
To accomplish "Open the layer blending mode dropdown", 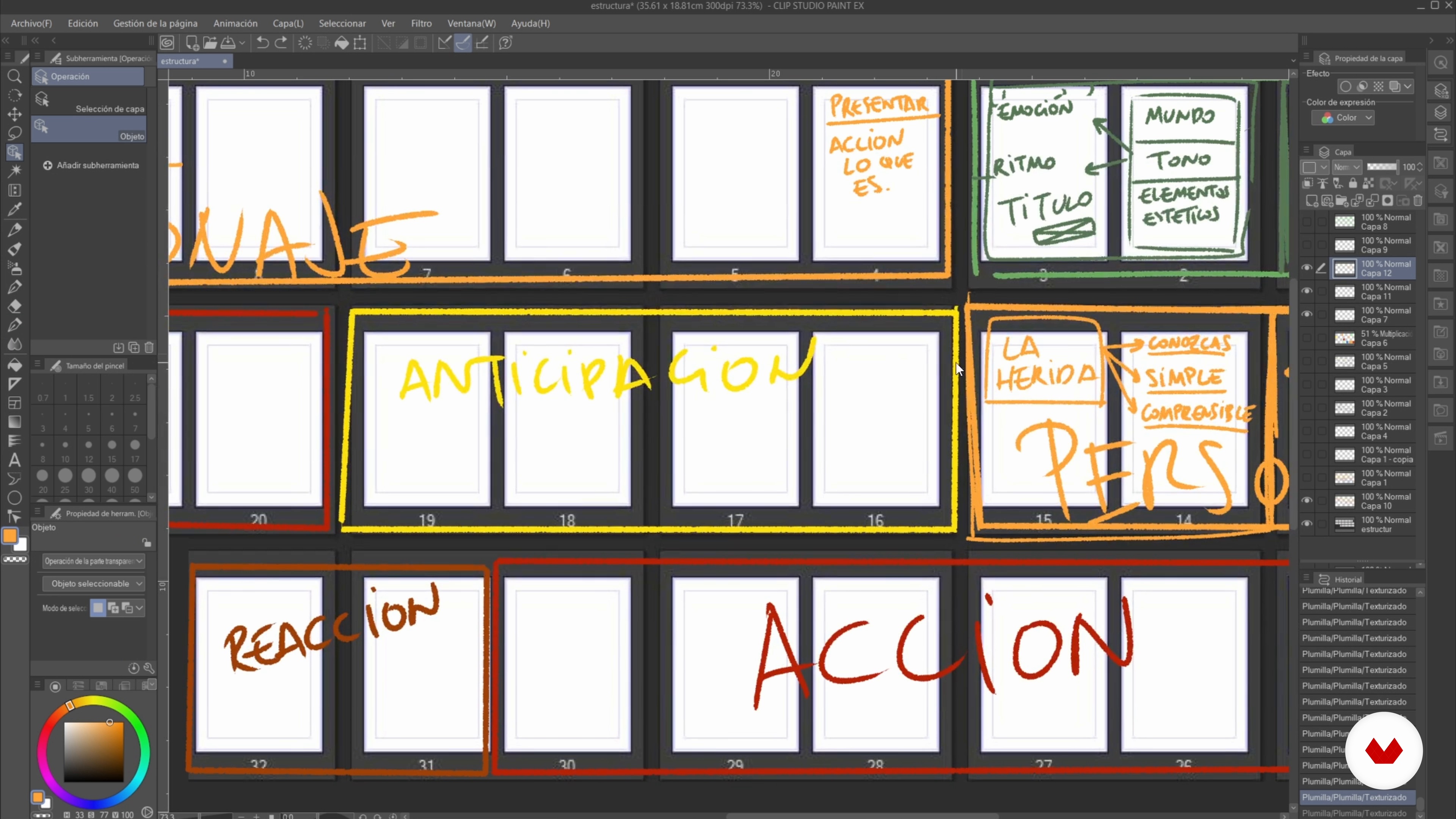I will pos(1347,167).
